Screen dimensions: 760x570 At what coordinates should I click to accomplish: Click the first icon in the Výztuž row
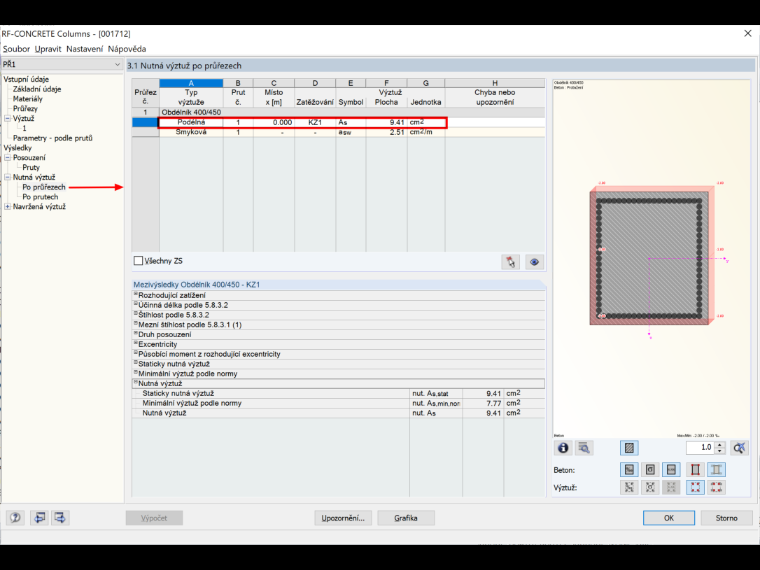pyautogui.click(x=629, y=487)
